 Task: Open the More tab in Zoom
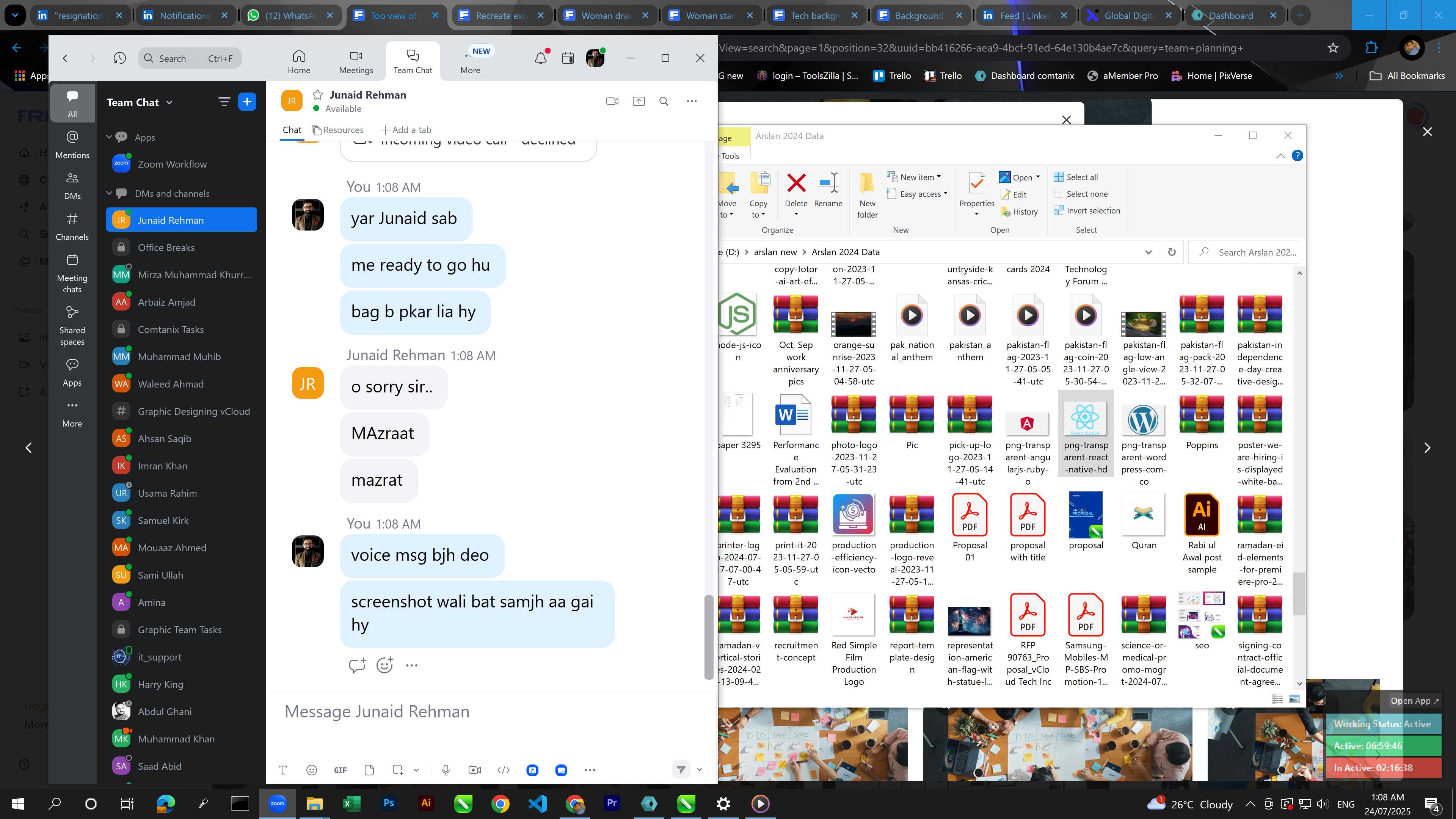[470, 61]
